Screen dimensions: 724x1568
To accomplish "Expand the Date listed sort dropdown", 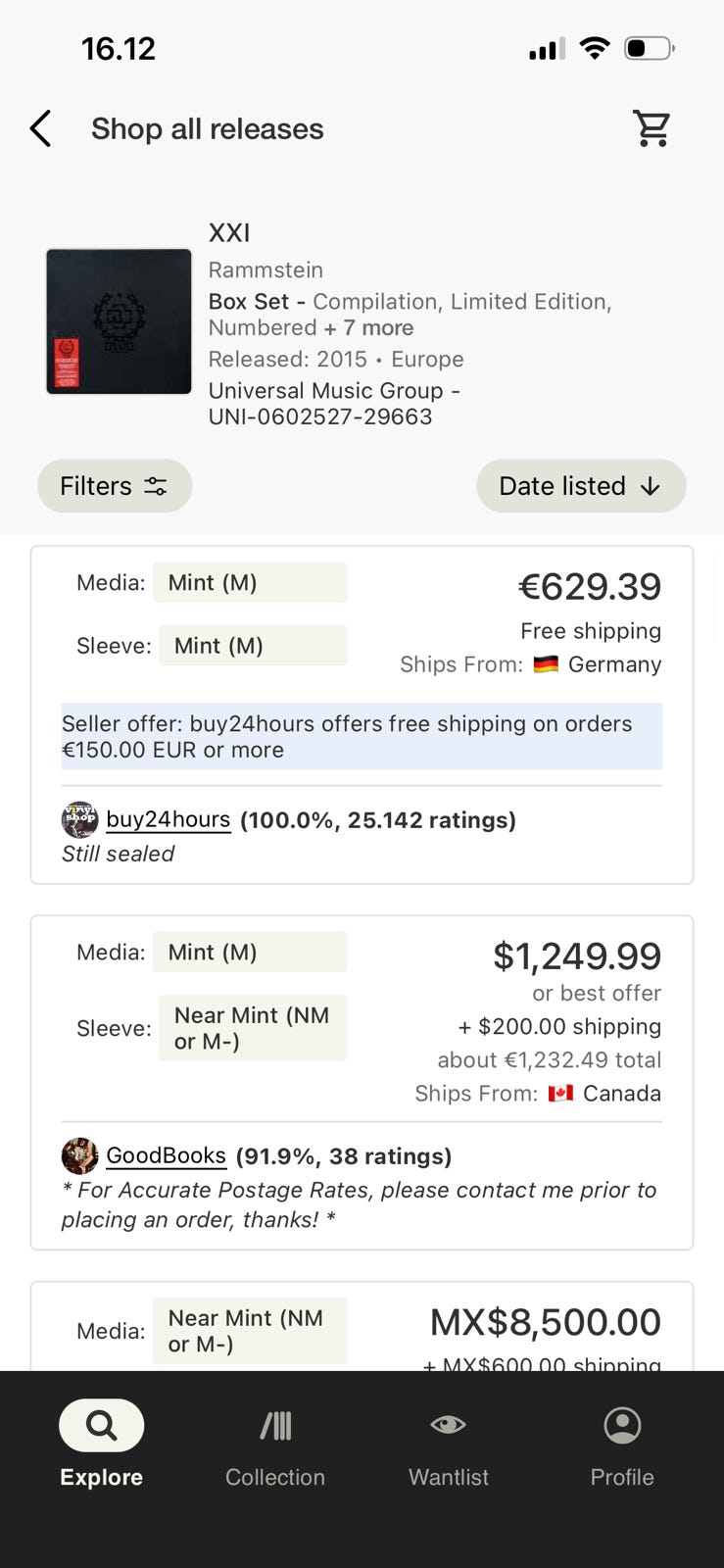I will (580, 486).
